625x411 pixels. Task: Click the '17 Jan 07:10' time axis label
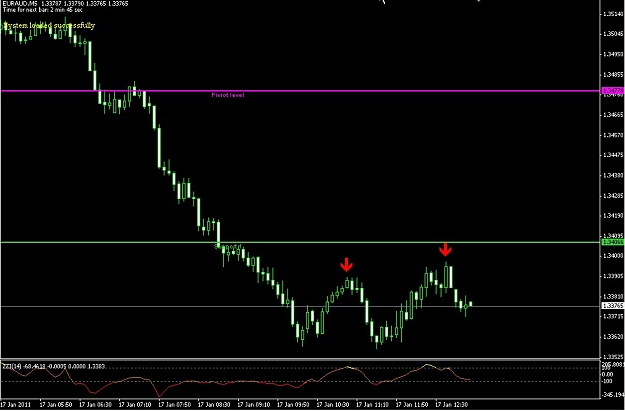135,405
